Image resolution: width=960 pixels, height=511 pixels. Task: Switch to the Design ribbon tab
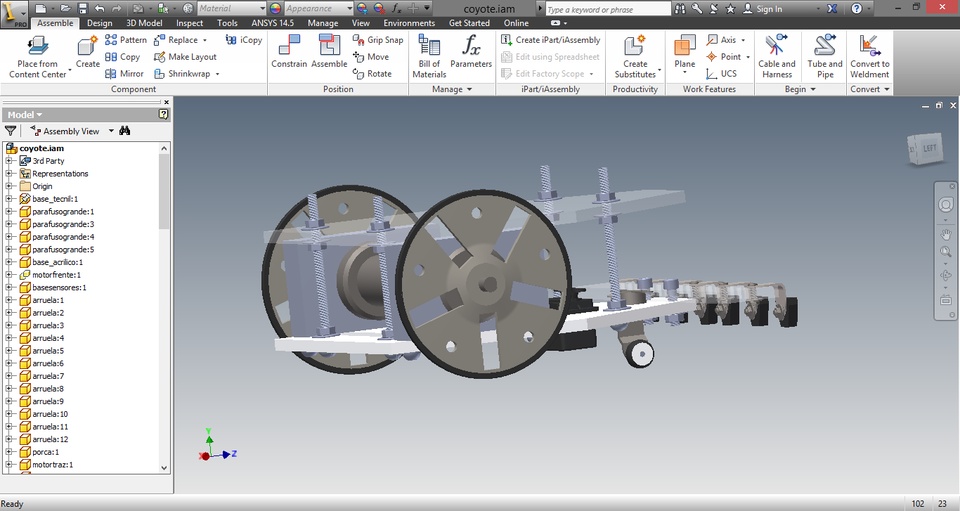(99, 23)
